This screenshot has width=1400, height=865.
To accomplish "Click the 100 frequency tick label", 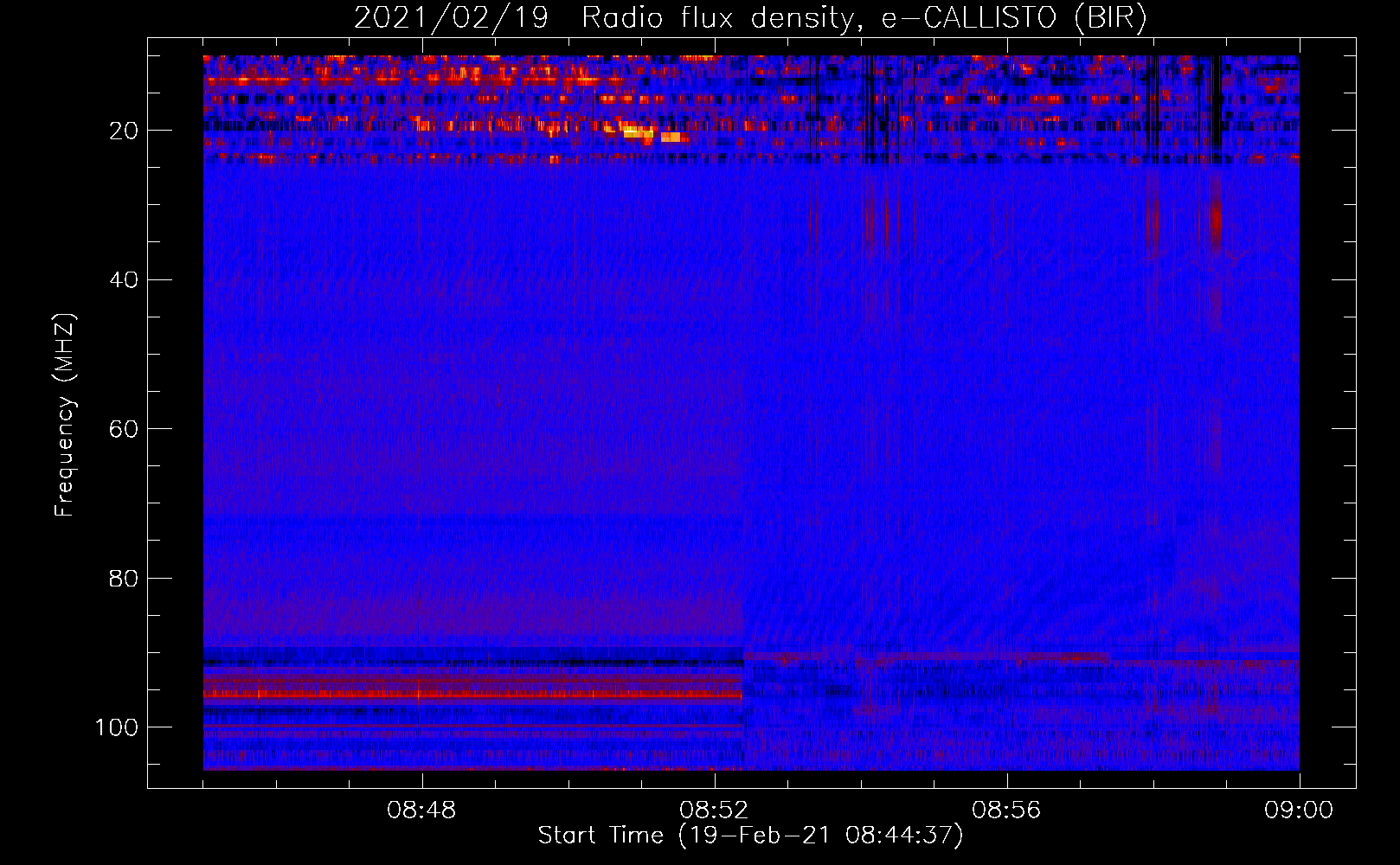I will click(117, 727).
